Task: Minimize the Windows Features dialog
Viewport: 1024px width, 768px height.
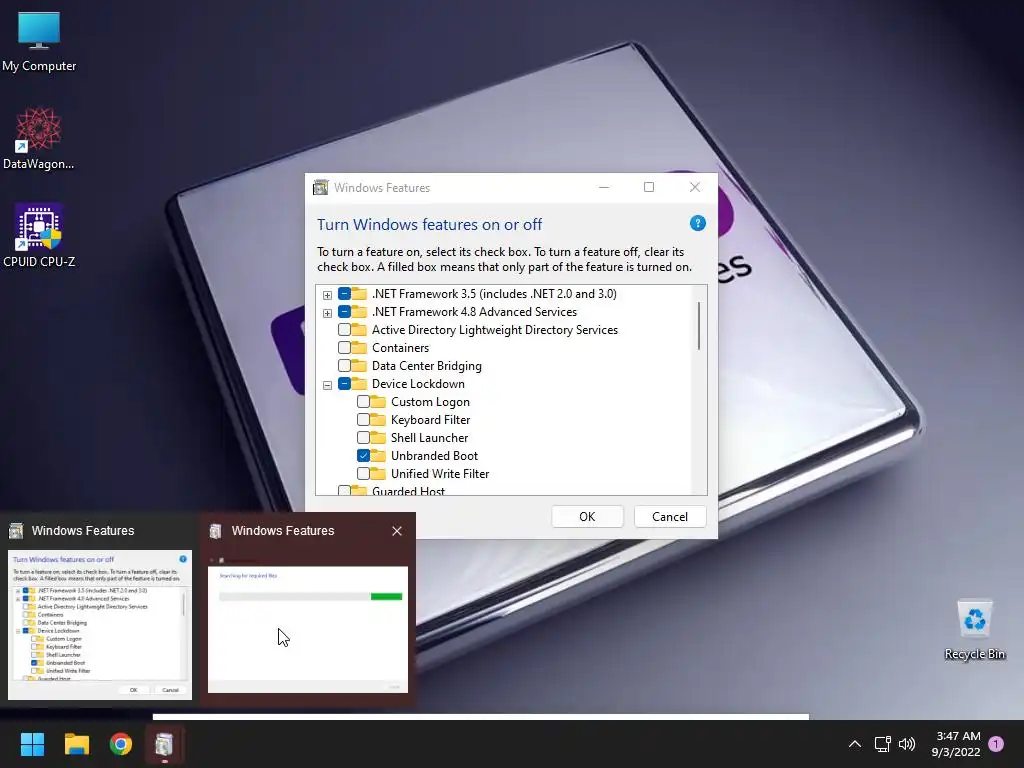Action: pyautogui.click(x=604, y=187)
